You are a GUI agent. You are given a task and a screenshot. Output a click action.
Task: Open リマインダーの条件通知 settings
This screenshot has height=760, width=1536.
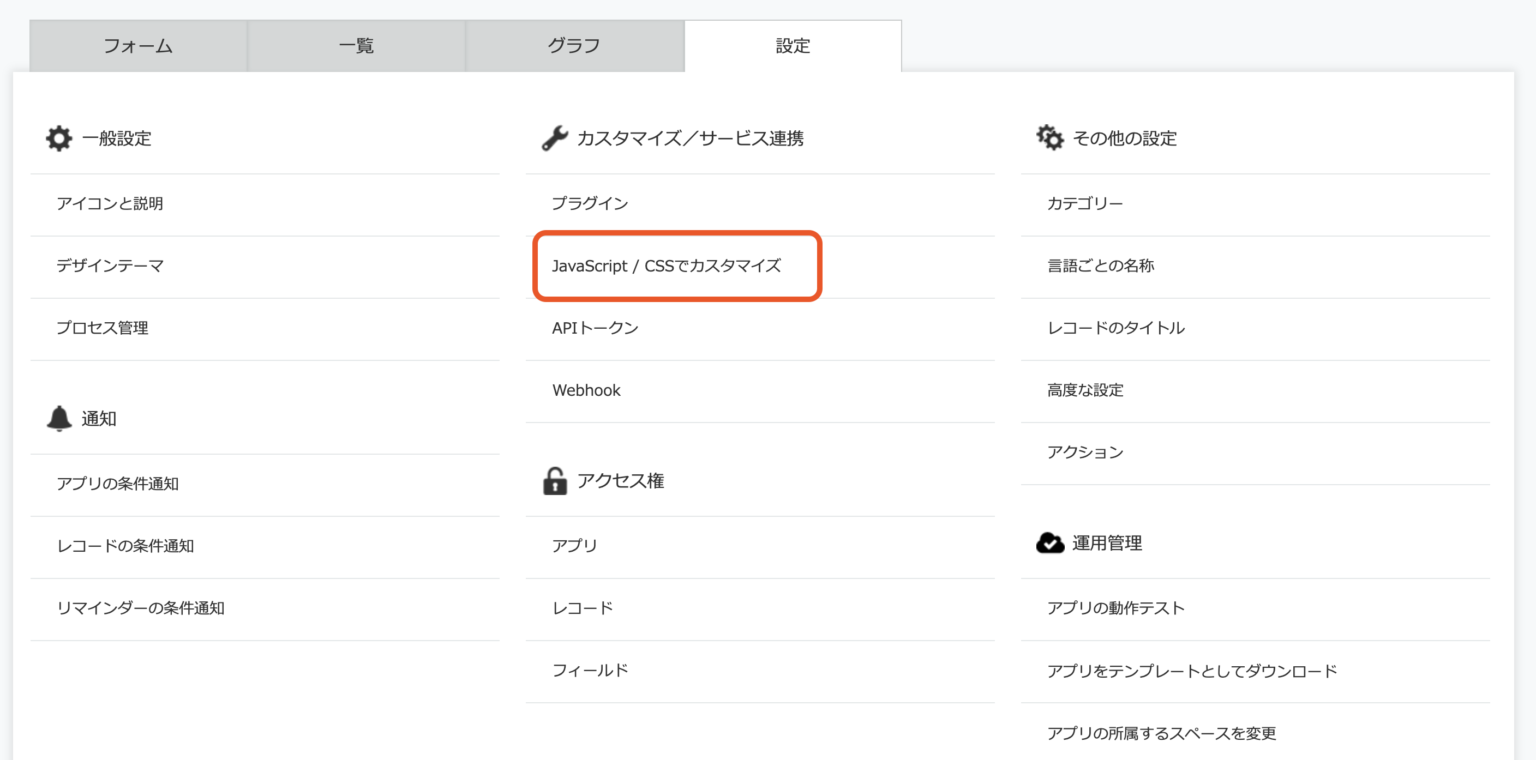[140, 608]
